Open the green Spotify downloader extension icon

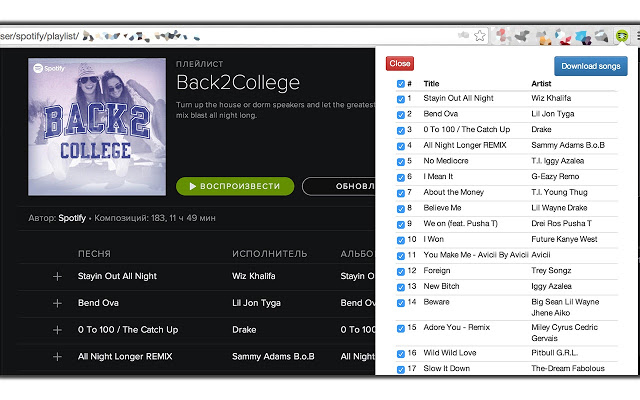point(621,36)
